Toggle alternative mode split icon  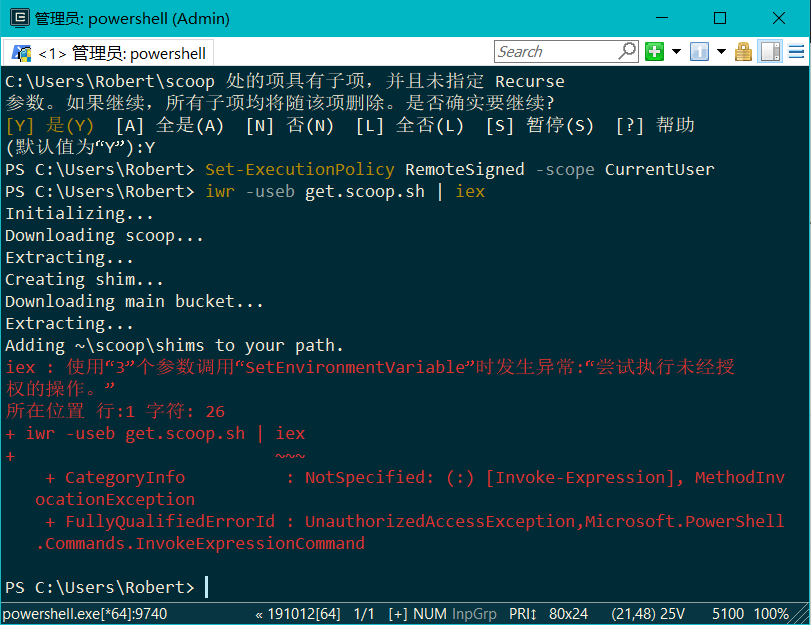[770, 52]
